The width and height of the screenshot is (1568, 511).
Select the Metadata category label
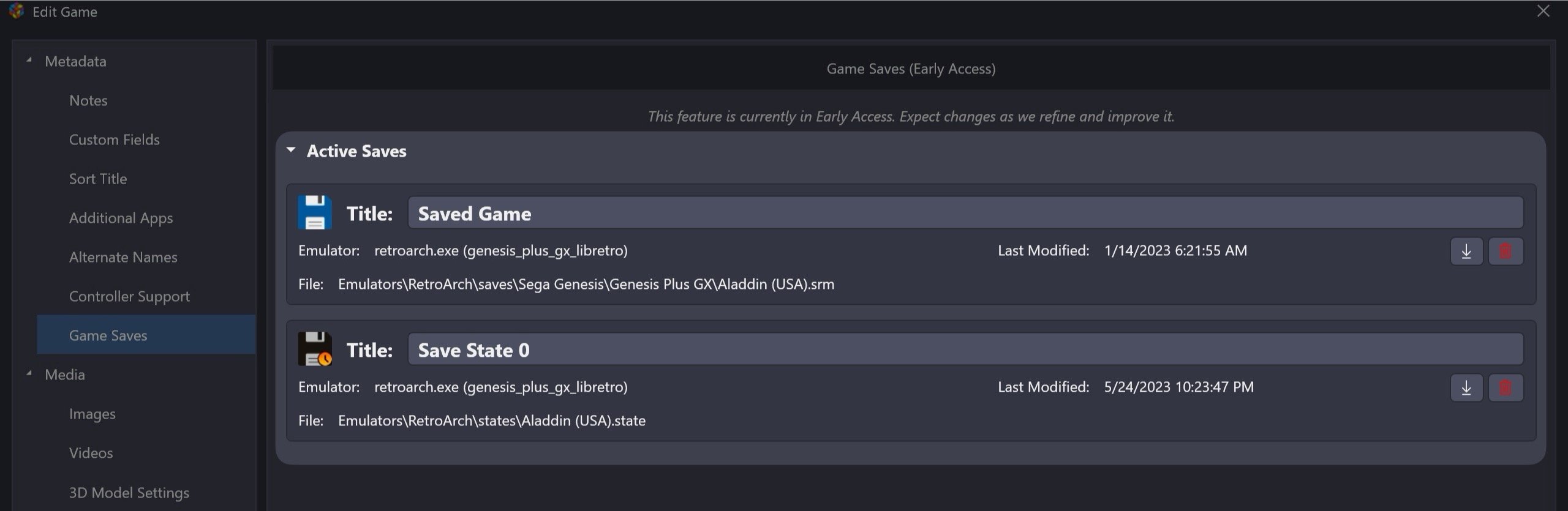pyautogui.click(x=75, y=61)
